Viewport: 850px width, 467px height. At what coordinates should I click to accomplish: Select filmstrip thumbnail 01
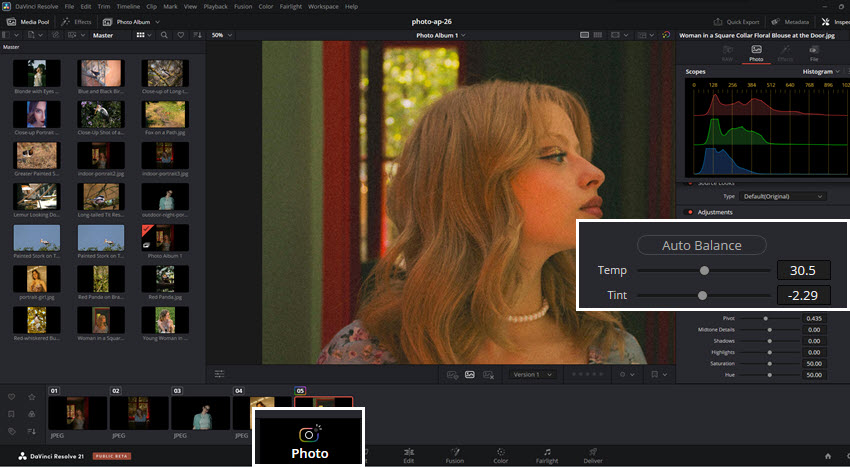78,413
